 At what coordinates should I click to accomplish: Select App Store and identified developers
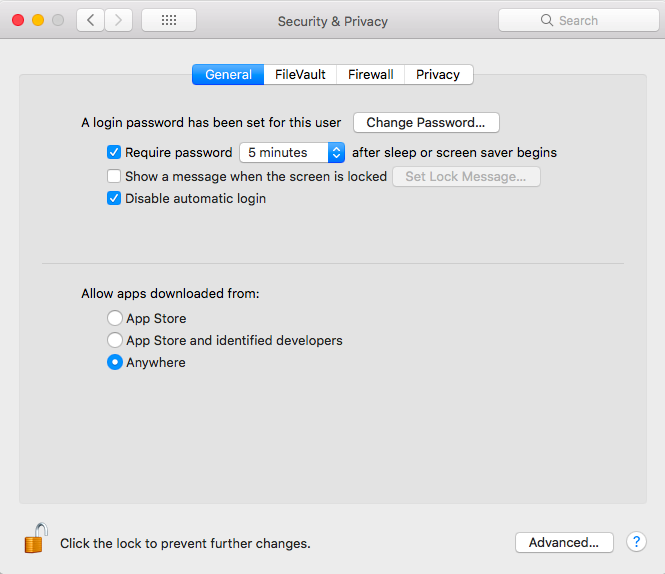pos(115,340)
